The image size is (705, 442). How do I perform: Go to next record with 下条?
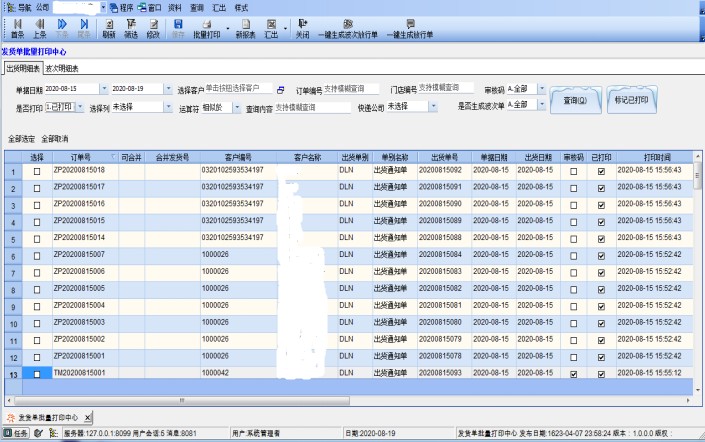coord(62,29)
